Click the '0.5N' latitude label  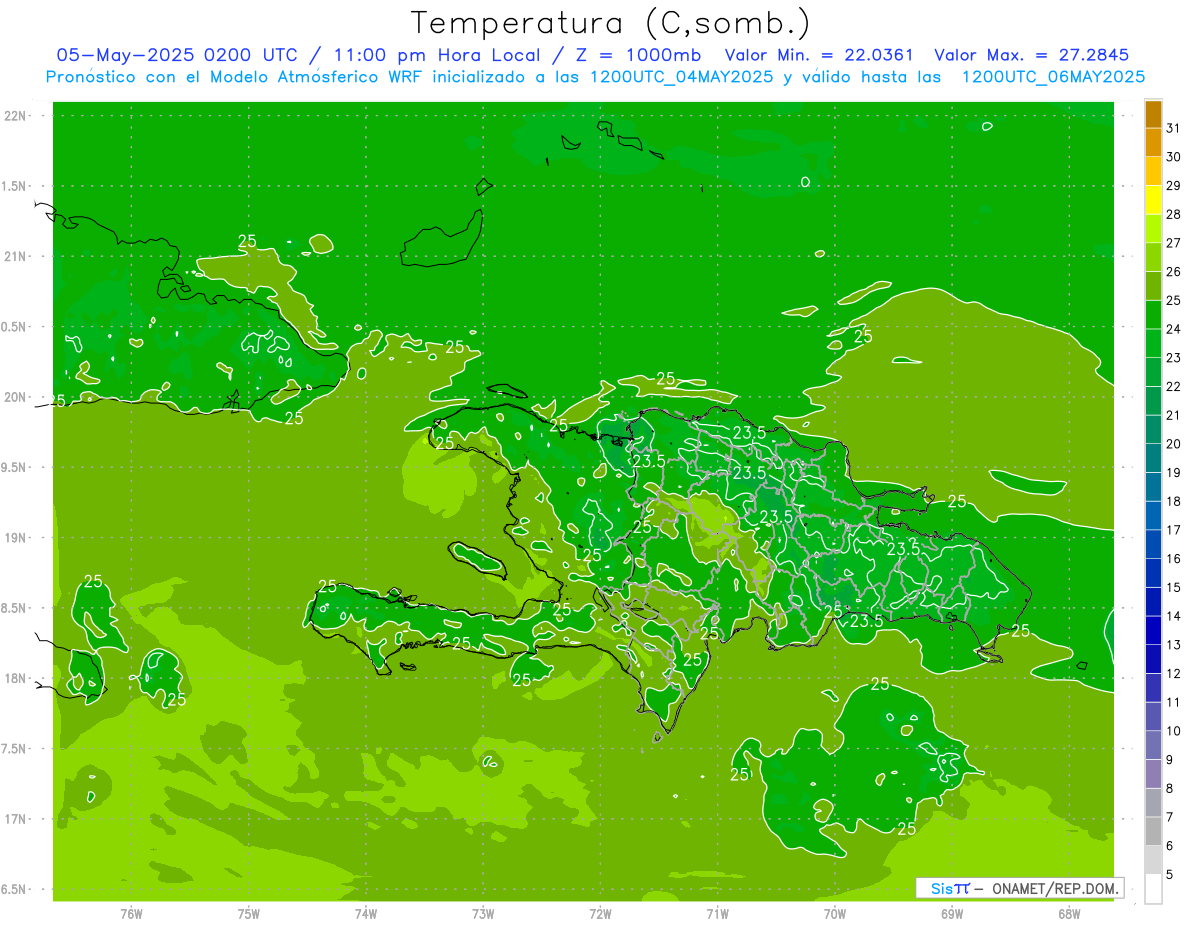[15, 327]
